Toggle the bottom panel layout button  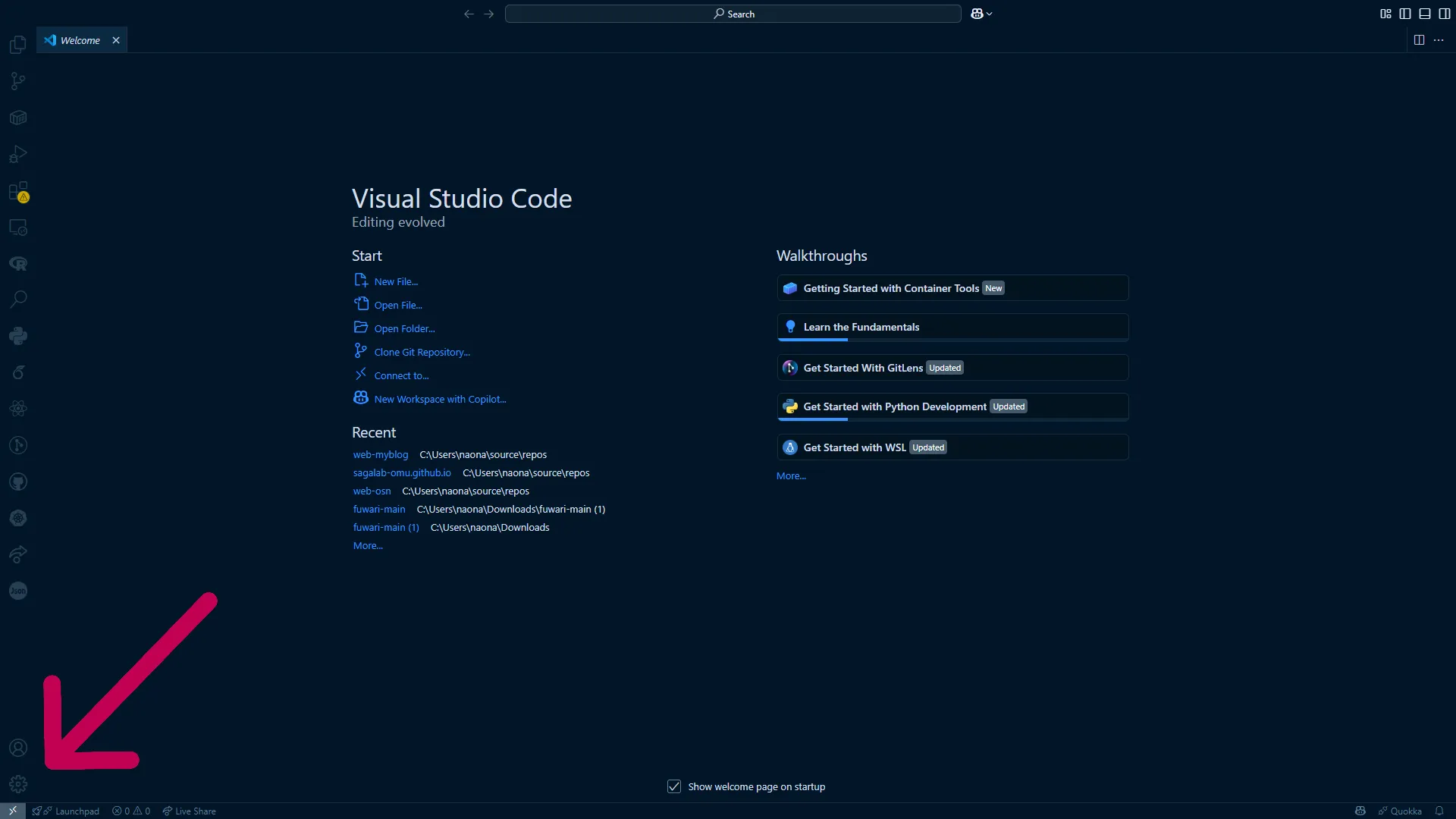tap(1425, 14)
